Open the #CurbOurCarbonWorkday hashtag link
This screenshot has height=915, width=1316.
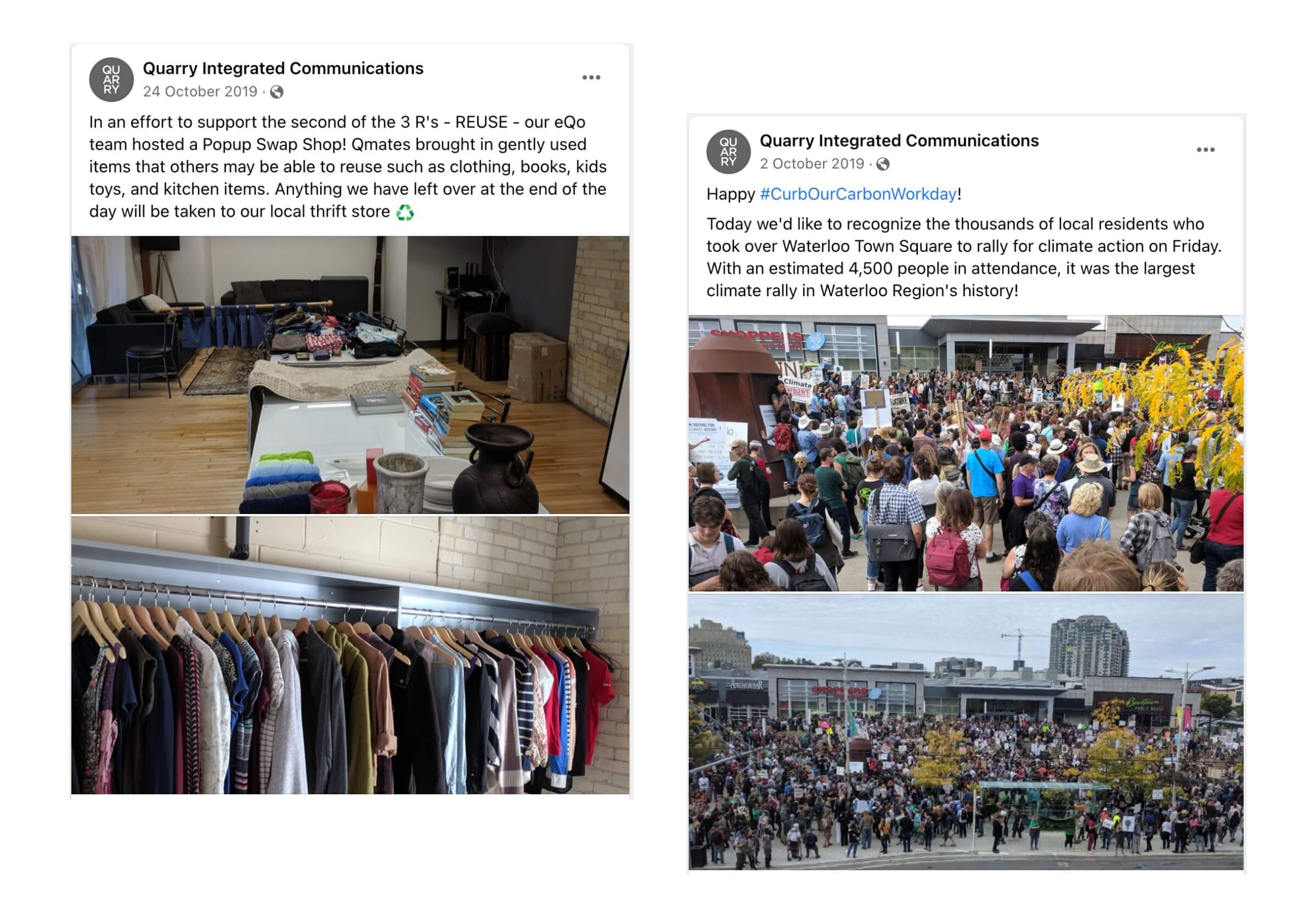(858, 194)
